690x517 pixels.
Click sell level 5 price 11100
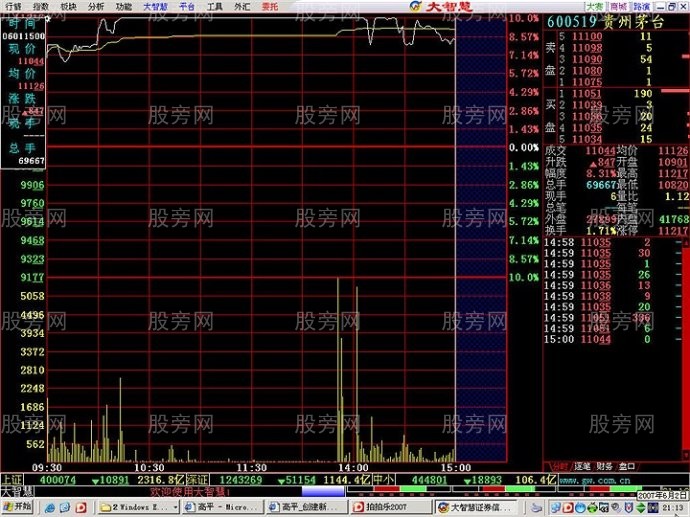587,36
